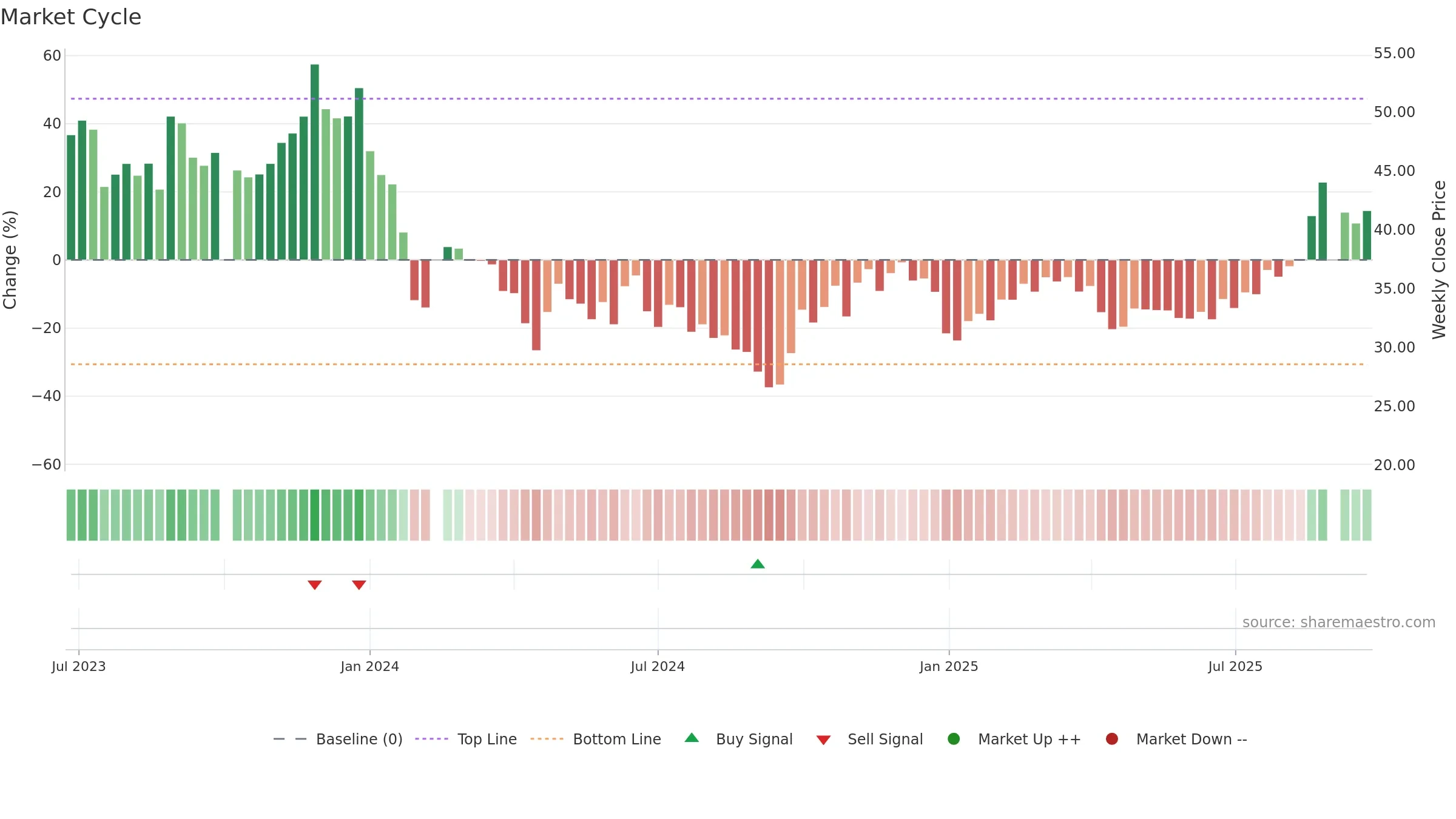
Task: Select the first red sell signal marker
Action: [314, 585]
